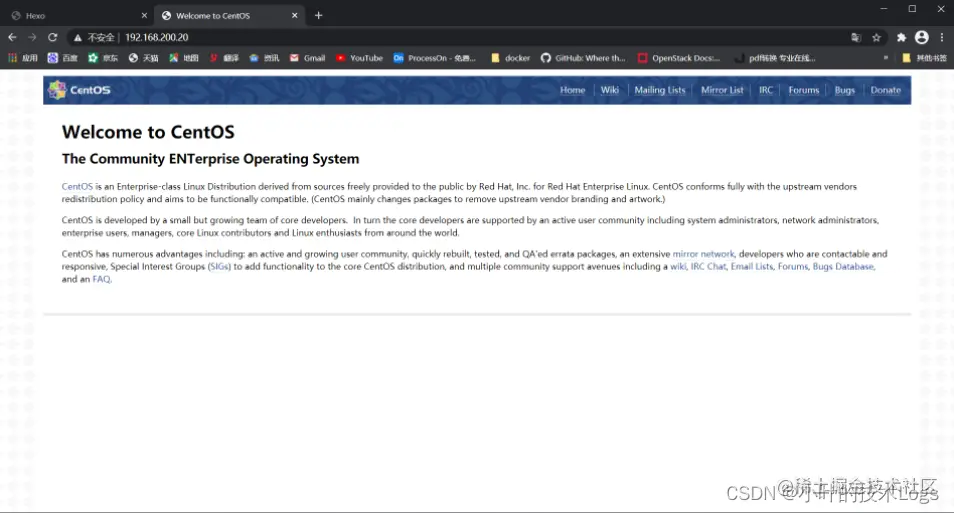Click 'The Community ENTerprise Operating System' subheading
954x513 pixels.
point(211,159)
